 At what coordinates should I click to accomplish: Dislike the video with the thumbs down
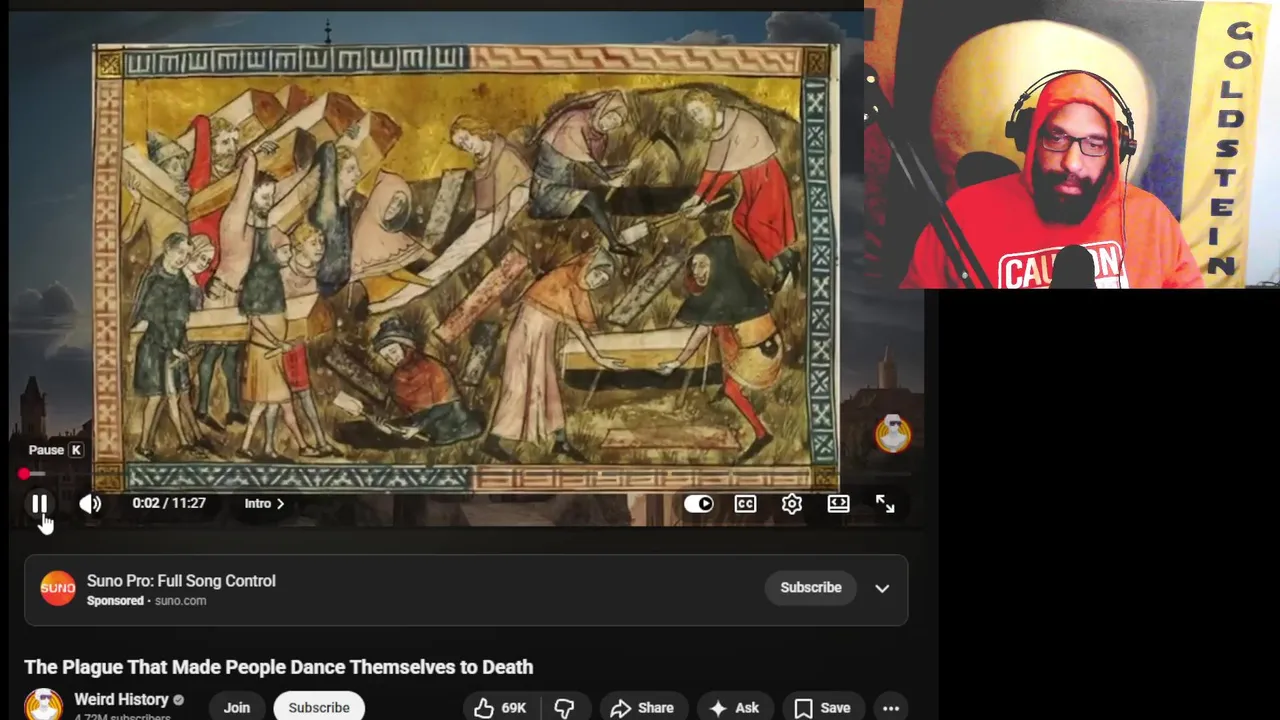564,707
